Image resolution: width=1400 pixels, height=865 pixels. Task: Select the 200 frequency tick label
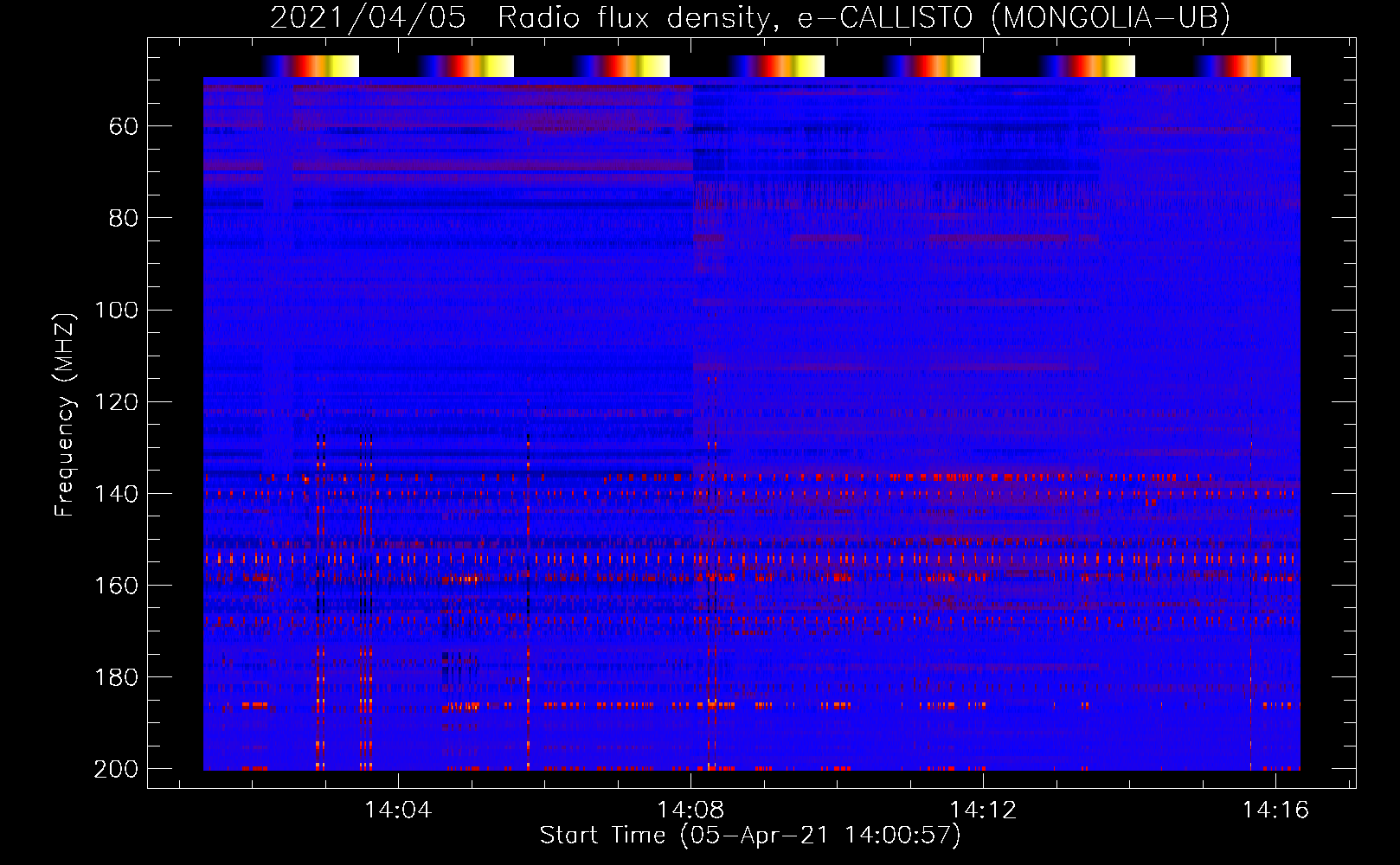coord(116,768)
